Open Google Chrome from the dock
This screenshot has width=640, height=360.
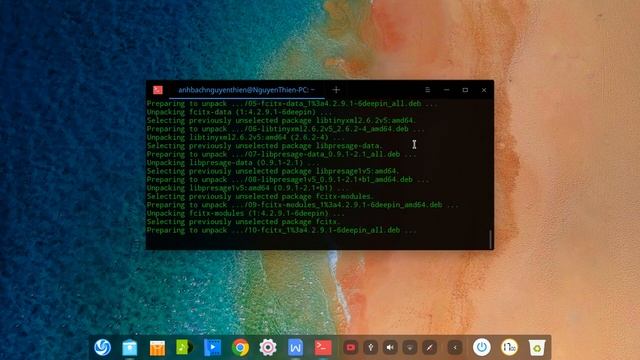tap(240, 348)
